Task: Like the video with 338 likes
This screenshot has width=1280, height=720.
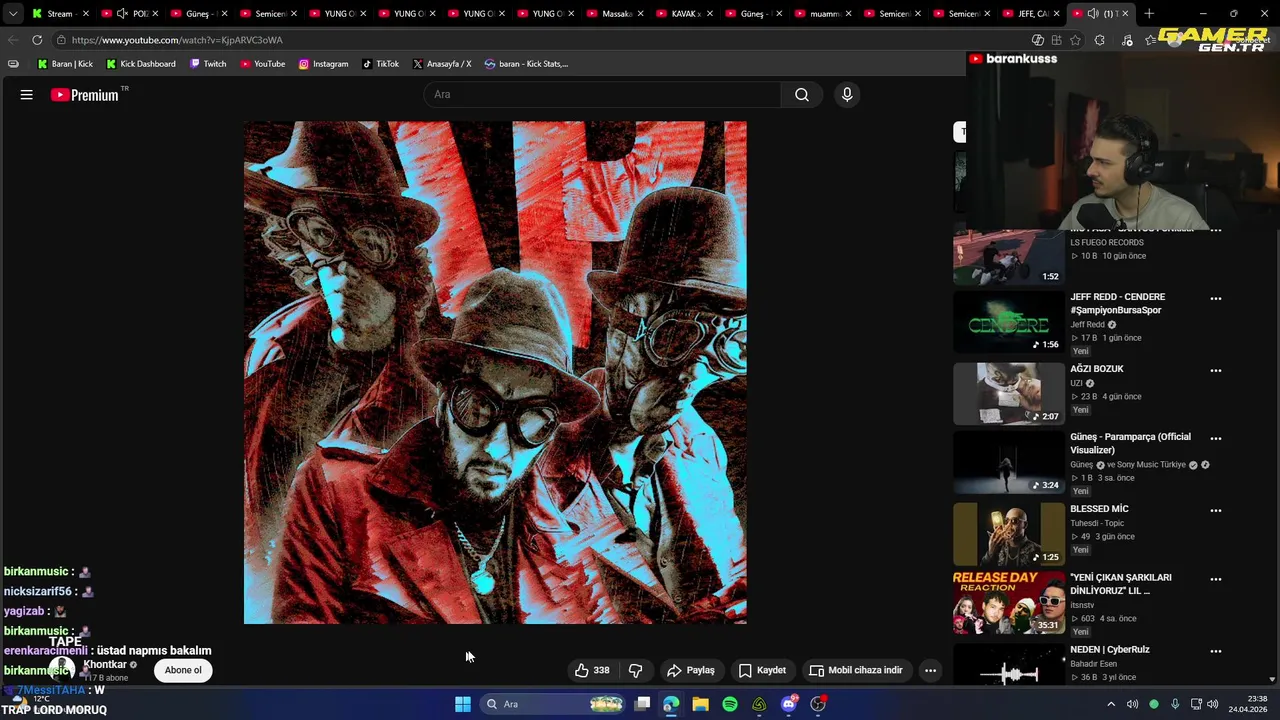Action: click(592, 670)
